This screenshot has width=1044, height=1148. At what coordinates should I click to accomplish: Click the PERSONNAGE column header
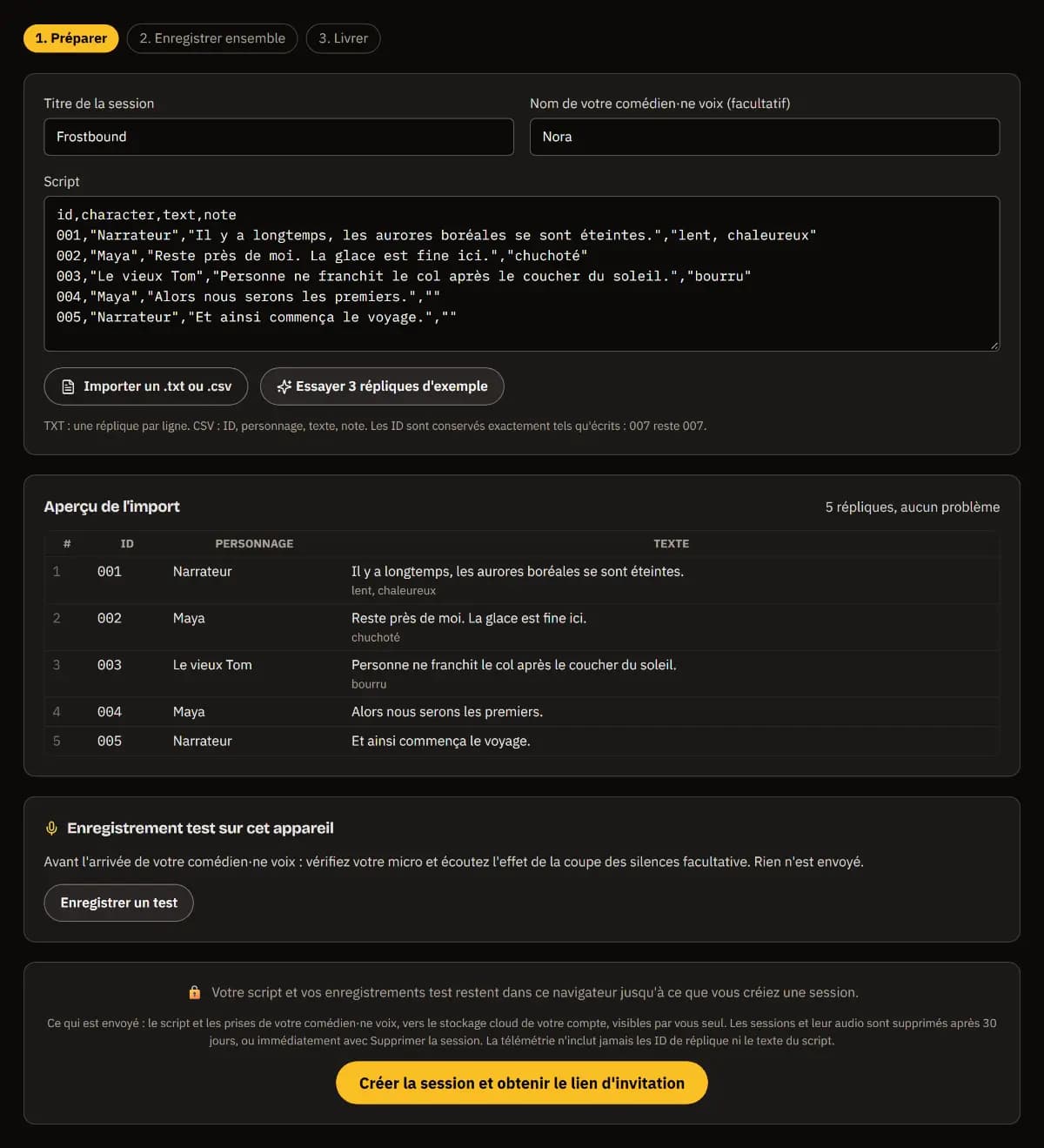(x=254, y=543)
